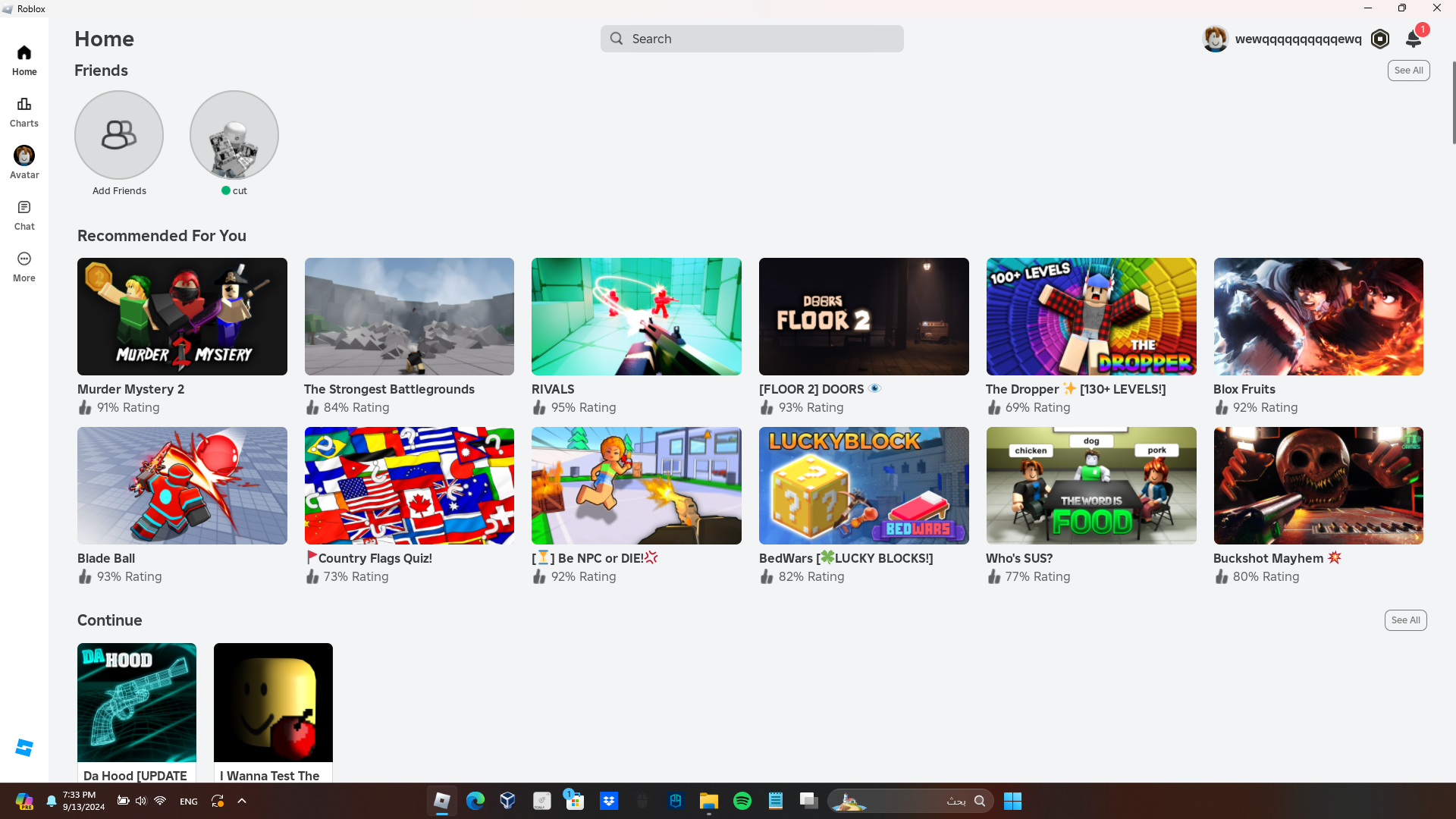Screen dimensions: 1456x819
Task: Open the Who's SUS? thumbnail
Action: pos(1091,485)
